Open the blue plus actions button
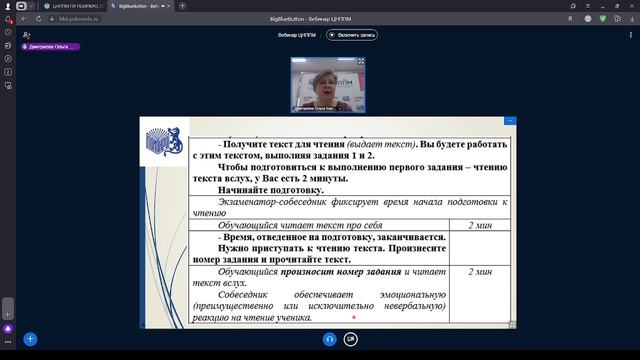 point(30,339)
